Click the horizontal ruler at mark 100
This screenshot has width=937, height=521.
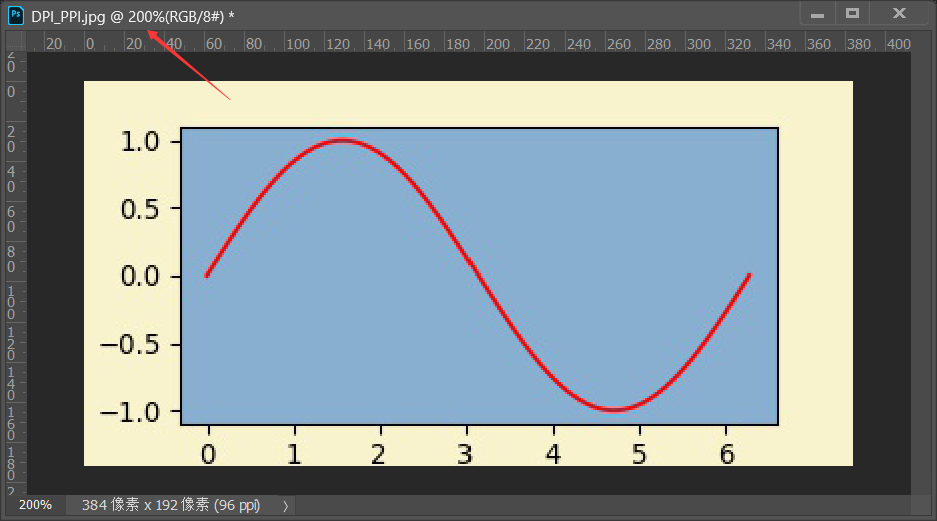(298, 44)
